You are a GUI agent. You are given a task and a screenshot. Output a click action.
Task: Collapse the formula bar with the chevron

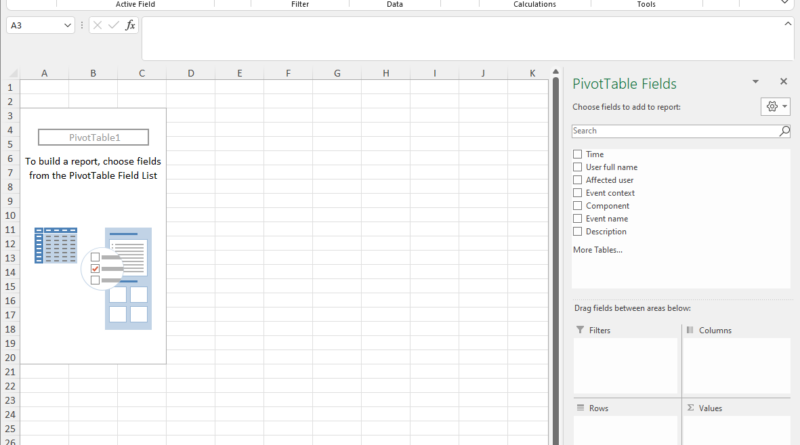tap(788, 24)
